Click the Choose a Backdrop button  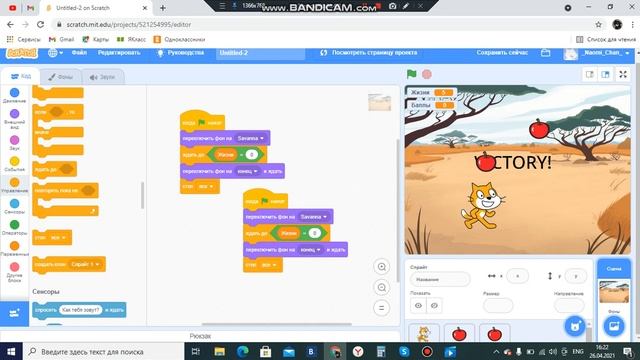tap(614, 326)
